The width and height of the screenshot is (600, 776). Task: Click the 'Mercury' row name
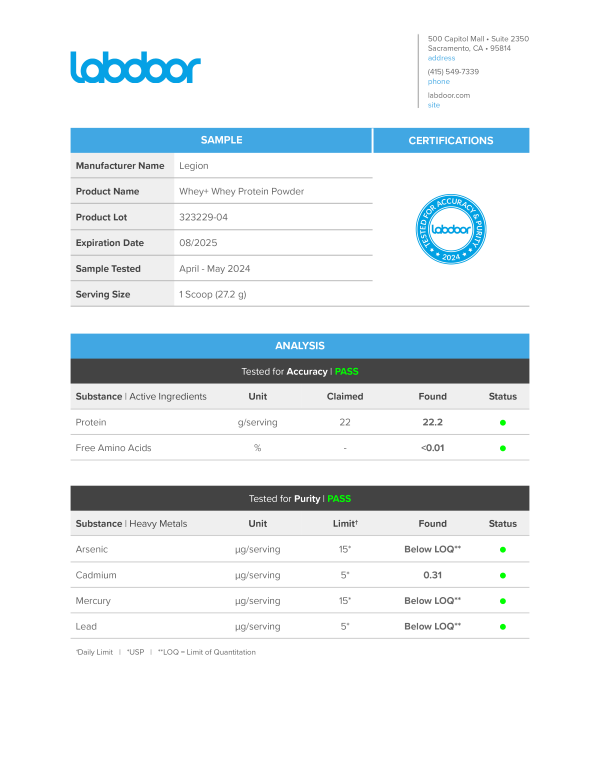coord(93,601)
